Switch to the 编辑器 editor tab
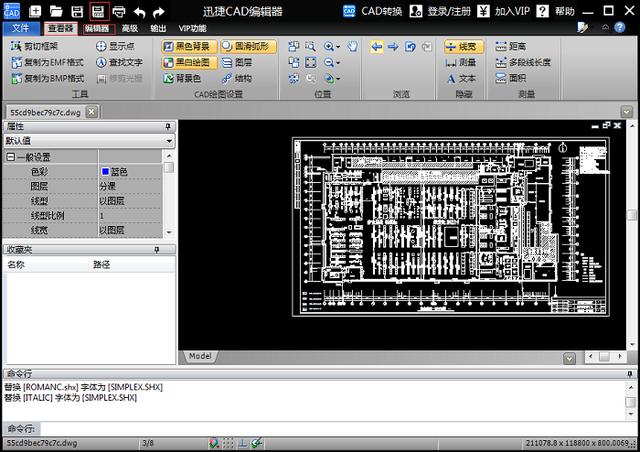This screenshot has height=452, width=640. point(98,28)
